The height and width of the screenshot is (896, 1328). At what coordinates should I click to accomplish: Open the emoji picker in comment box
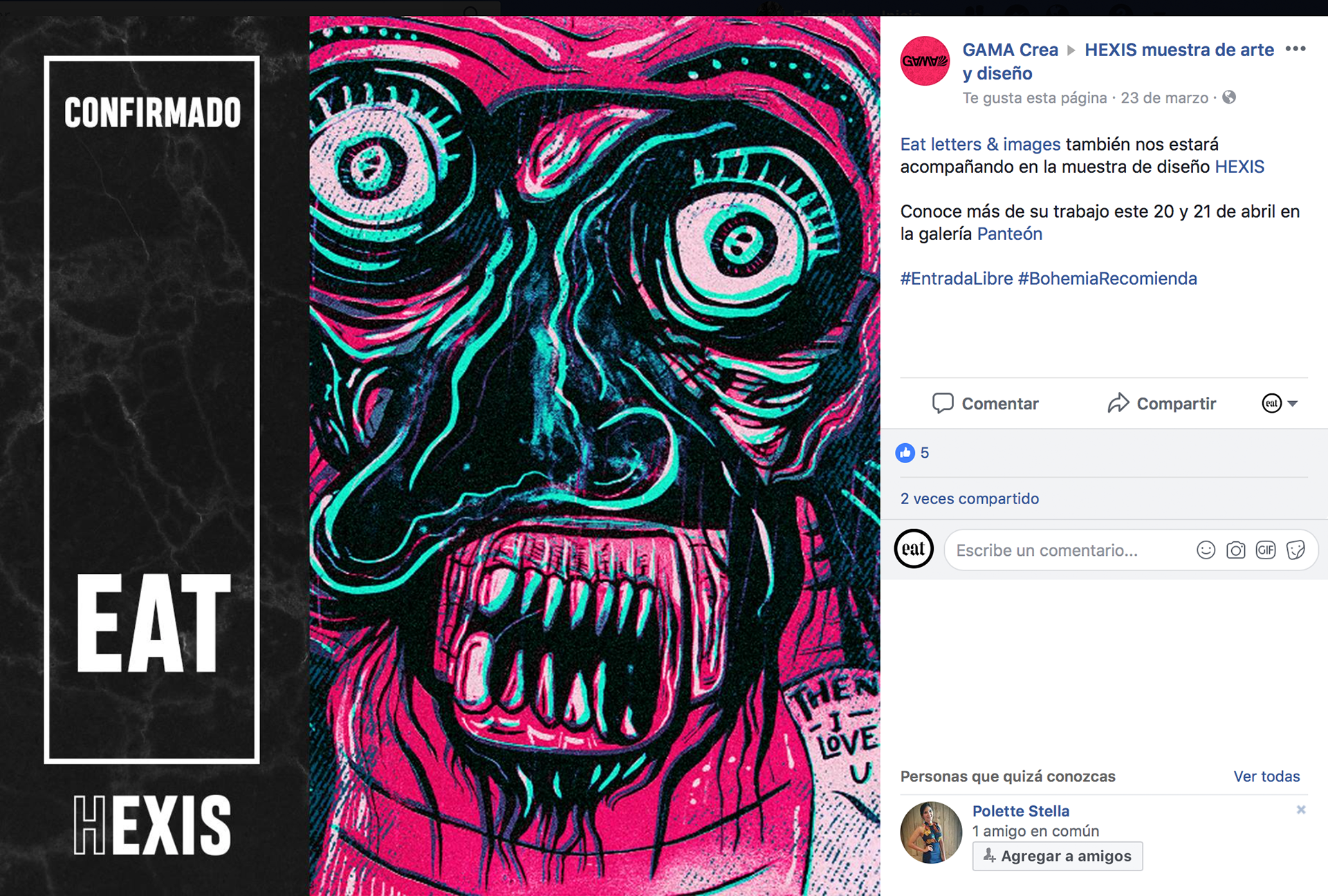coord(1206,550)
